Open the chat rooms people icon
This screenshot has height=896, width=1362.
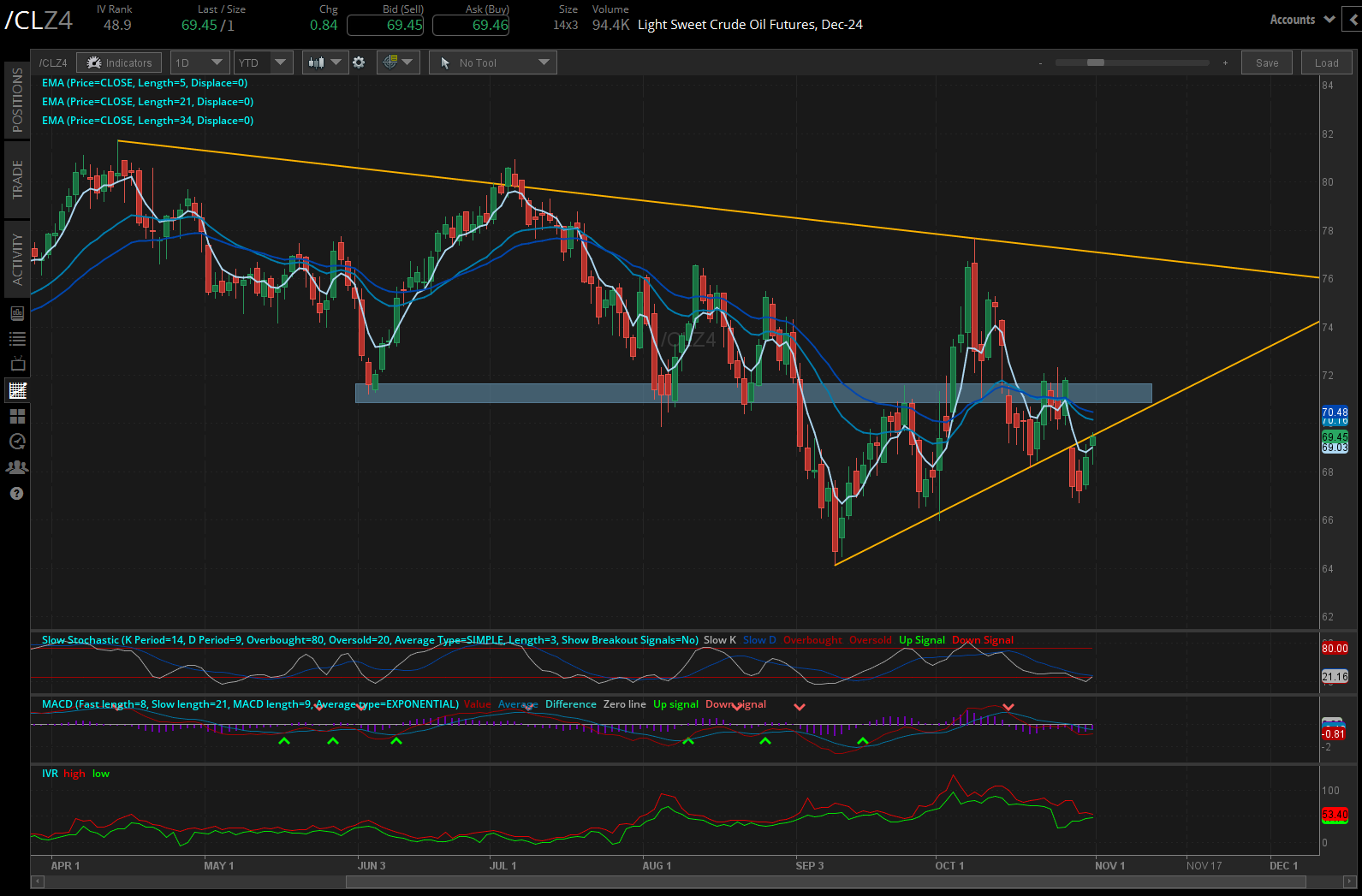click(17, 467)
